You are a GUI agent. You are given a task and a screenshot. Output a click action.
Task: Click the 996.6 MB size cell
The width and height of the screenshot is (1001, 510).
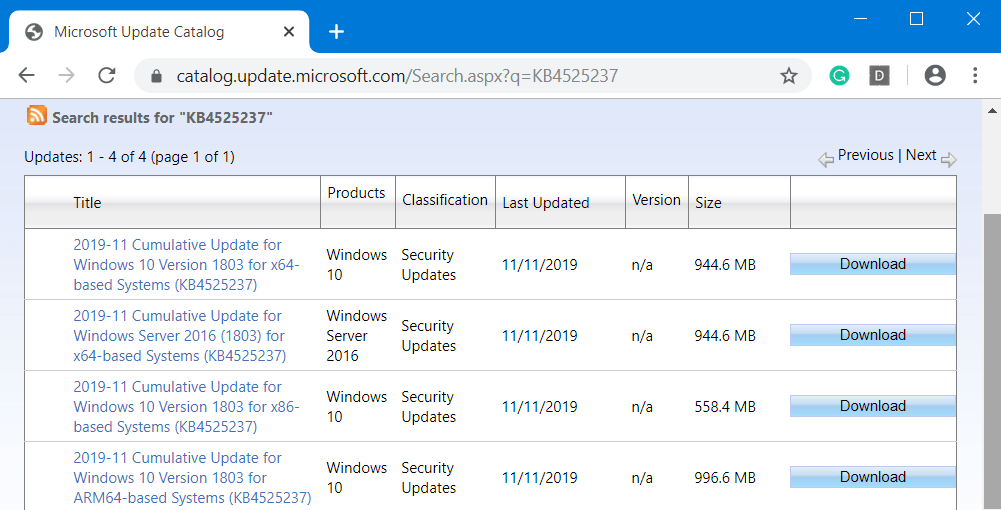[x=725, y=477]
